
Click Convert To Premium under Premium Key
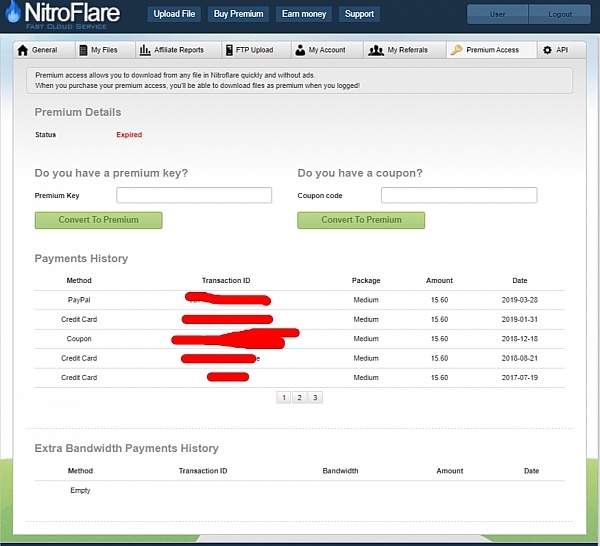coord(98,220)
